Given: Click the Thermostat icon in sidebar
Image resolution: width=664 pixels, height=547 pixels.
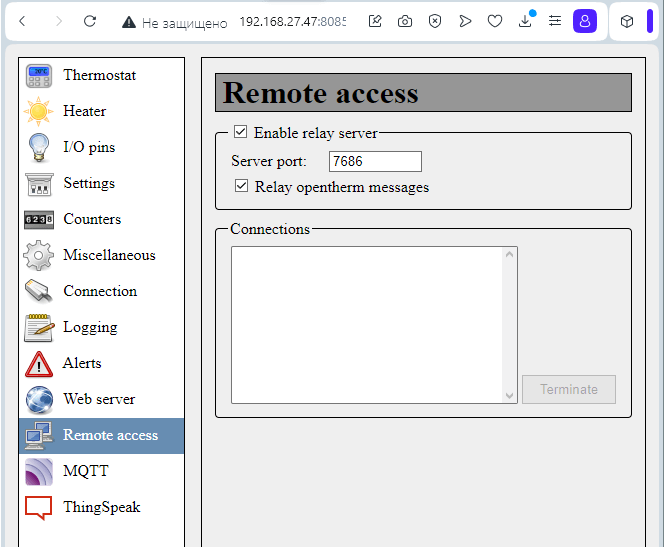Looking at the screenshot, I should (x=38, y=76).
